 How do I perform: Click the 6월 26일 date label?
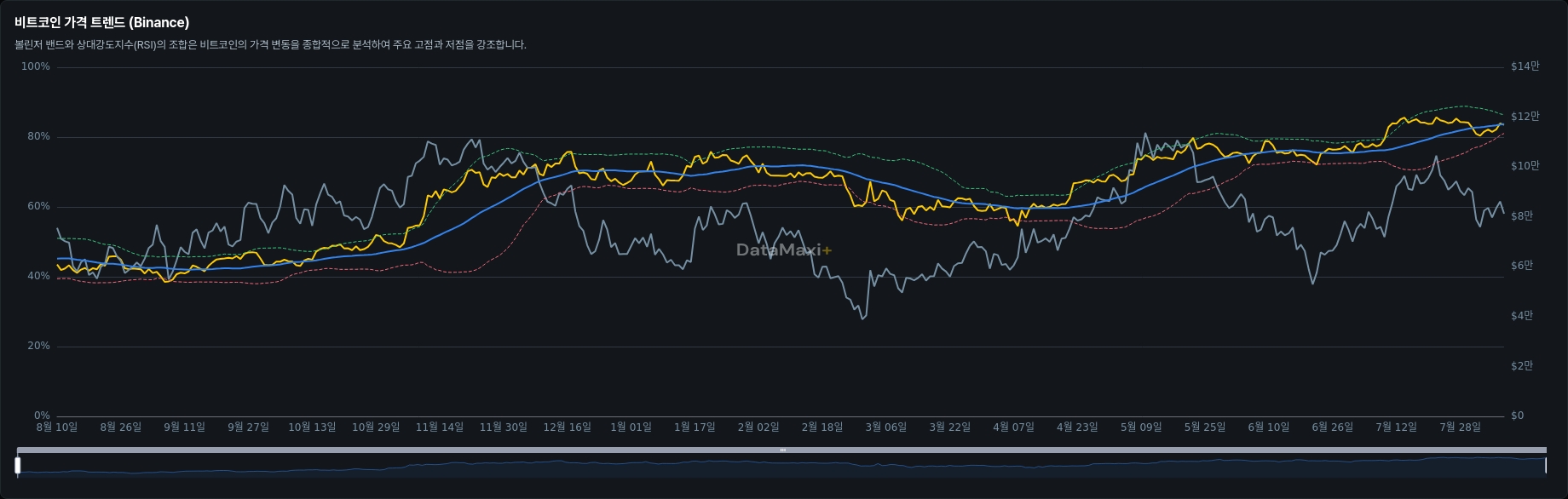[1333, 427]
